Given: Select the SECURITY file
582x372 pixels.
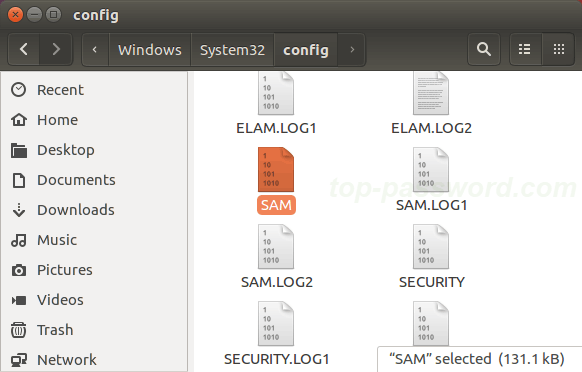Looking at the screenshot, I should 431,256.
